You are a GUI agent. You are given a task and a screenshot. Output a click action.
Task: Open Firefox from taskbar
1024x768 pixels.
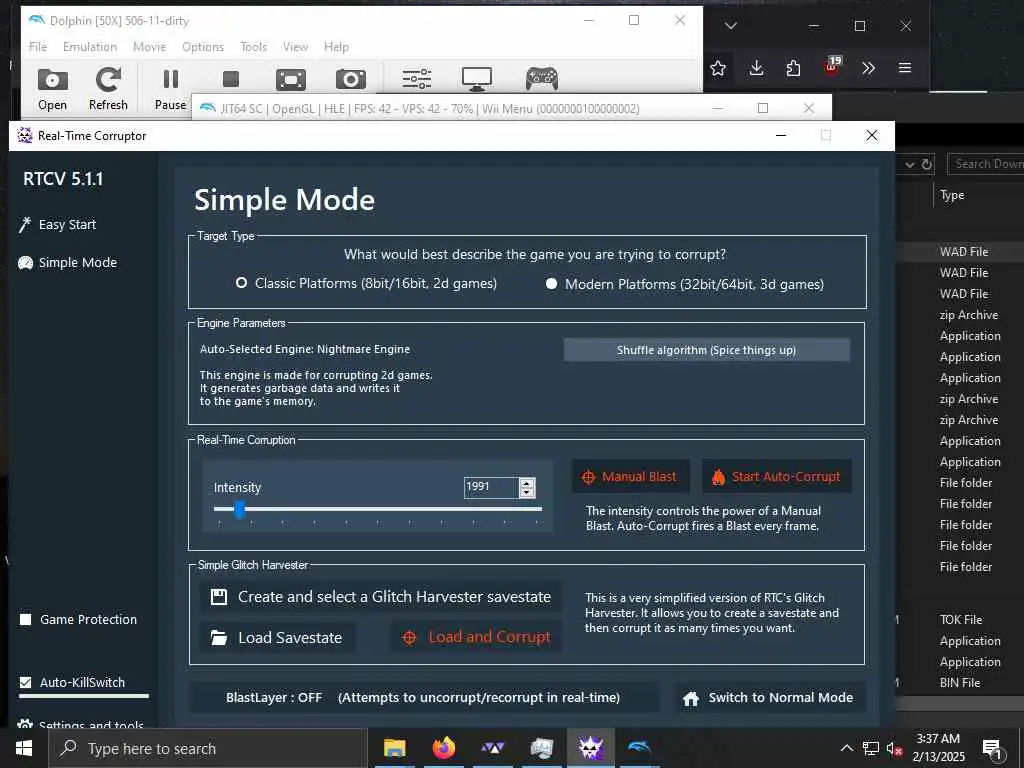coord(444,748)
